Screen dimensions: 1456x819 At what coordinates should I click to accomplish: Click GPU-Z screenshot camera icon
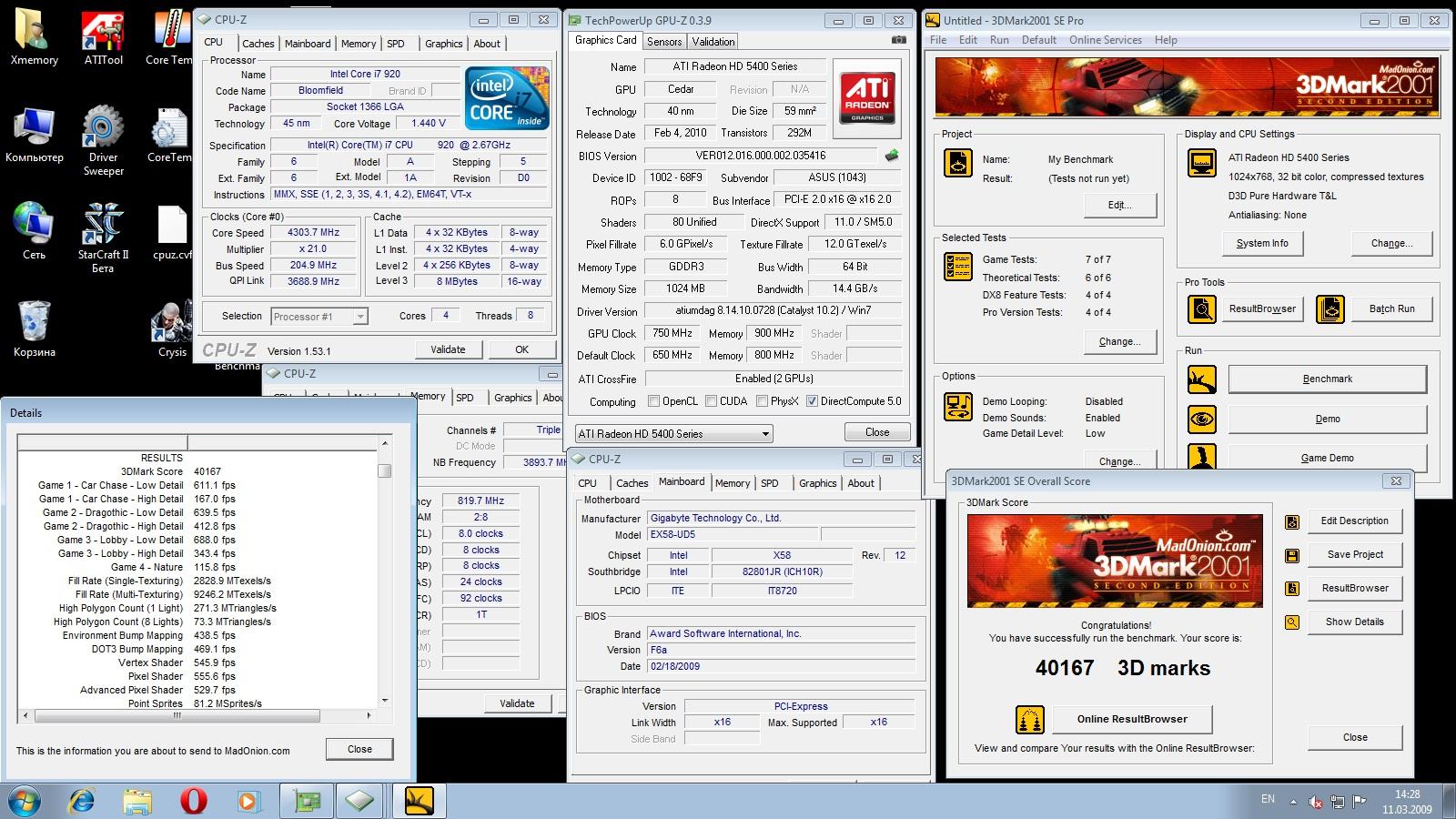[899, 40]
